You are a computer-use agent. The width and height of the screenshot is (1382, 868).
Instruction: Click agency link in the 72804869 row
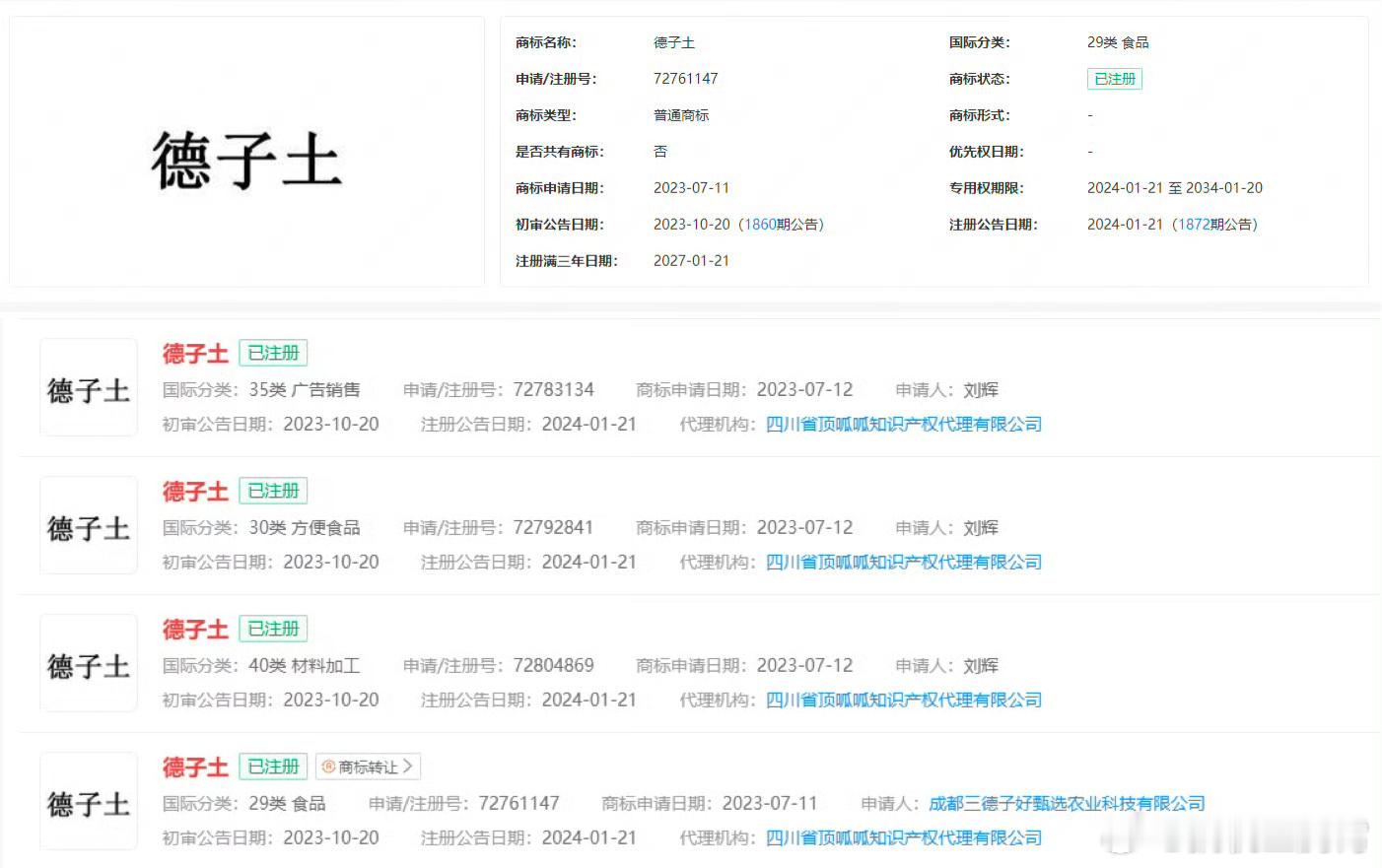pos(904,701)
